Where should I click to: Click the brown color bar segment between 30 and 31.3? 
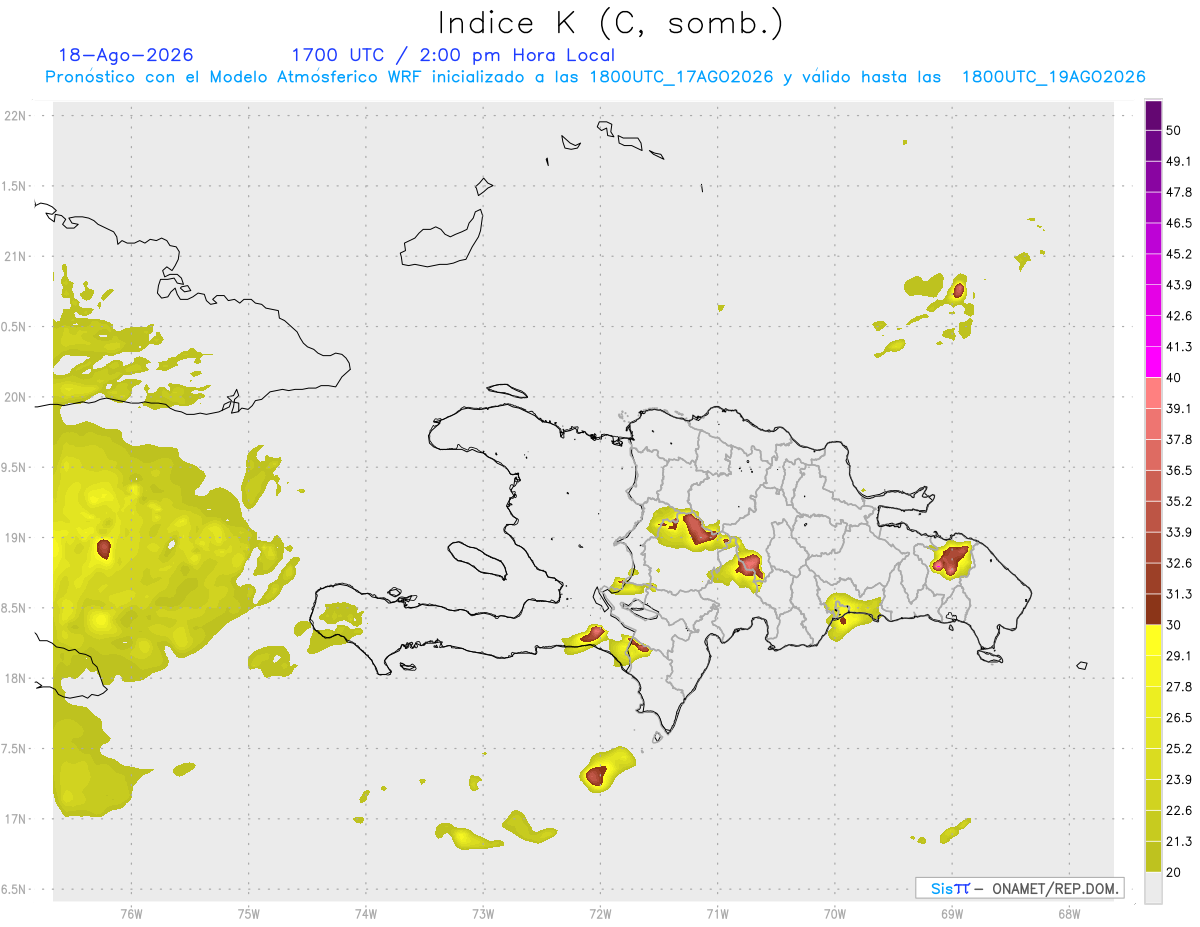pos(1154,610)
